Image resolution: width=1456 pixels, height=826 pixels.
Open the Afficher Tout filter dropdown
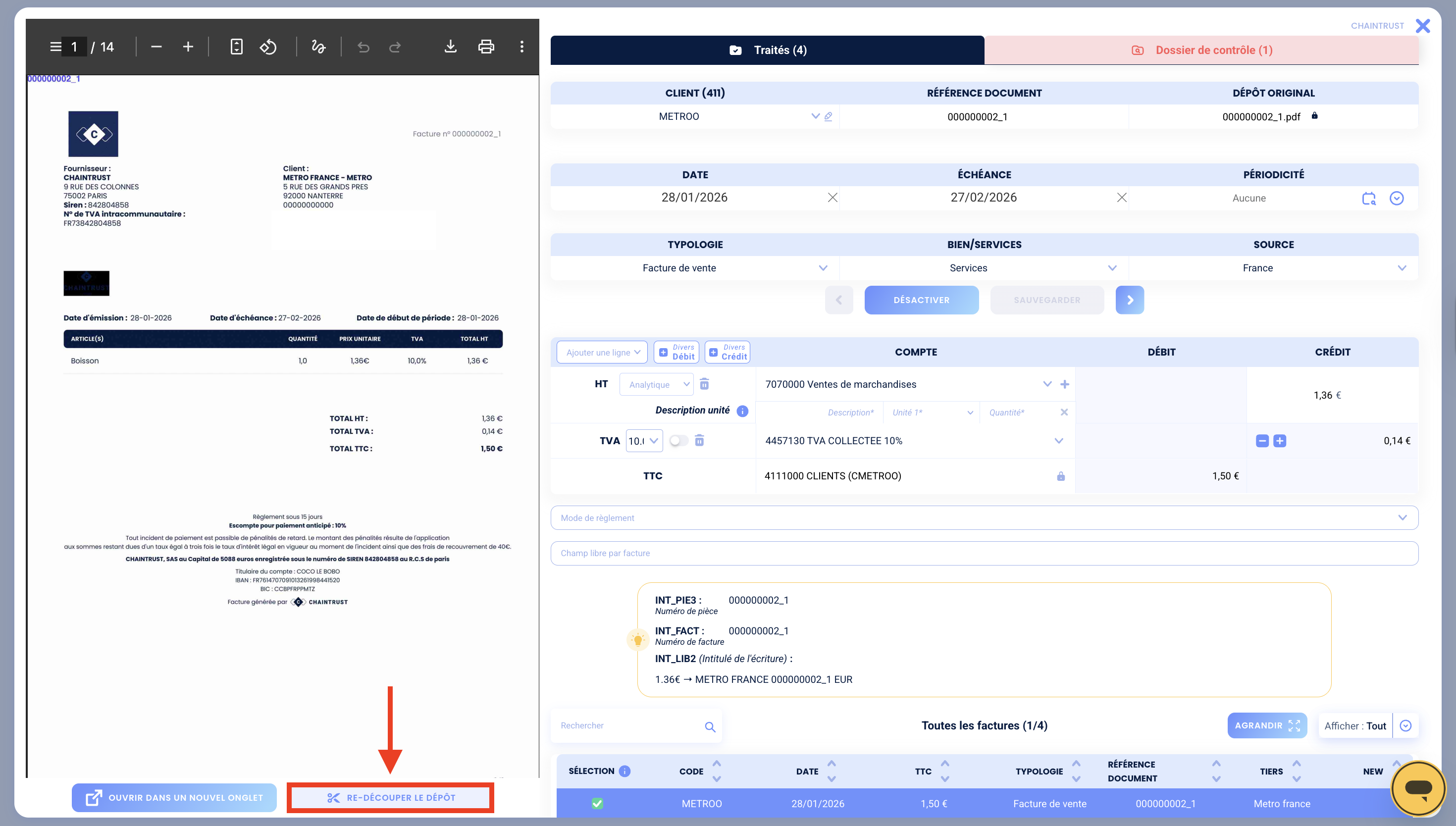pyautogui.click(x=1405, y=725)
